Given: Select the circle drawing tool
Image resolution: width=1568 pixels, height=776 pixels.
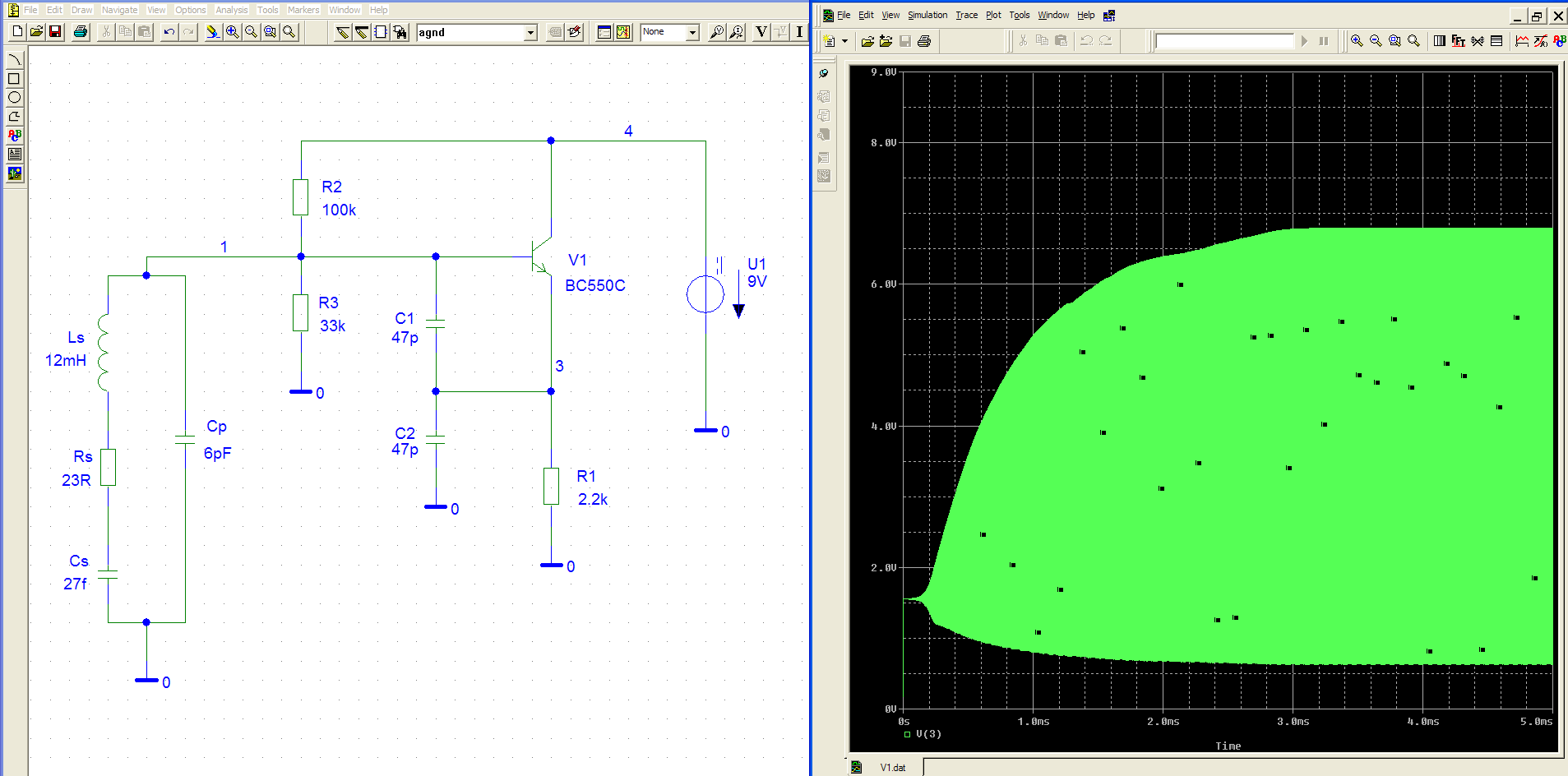Looking at the screenshot, I should (x=15, y=97).
